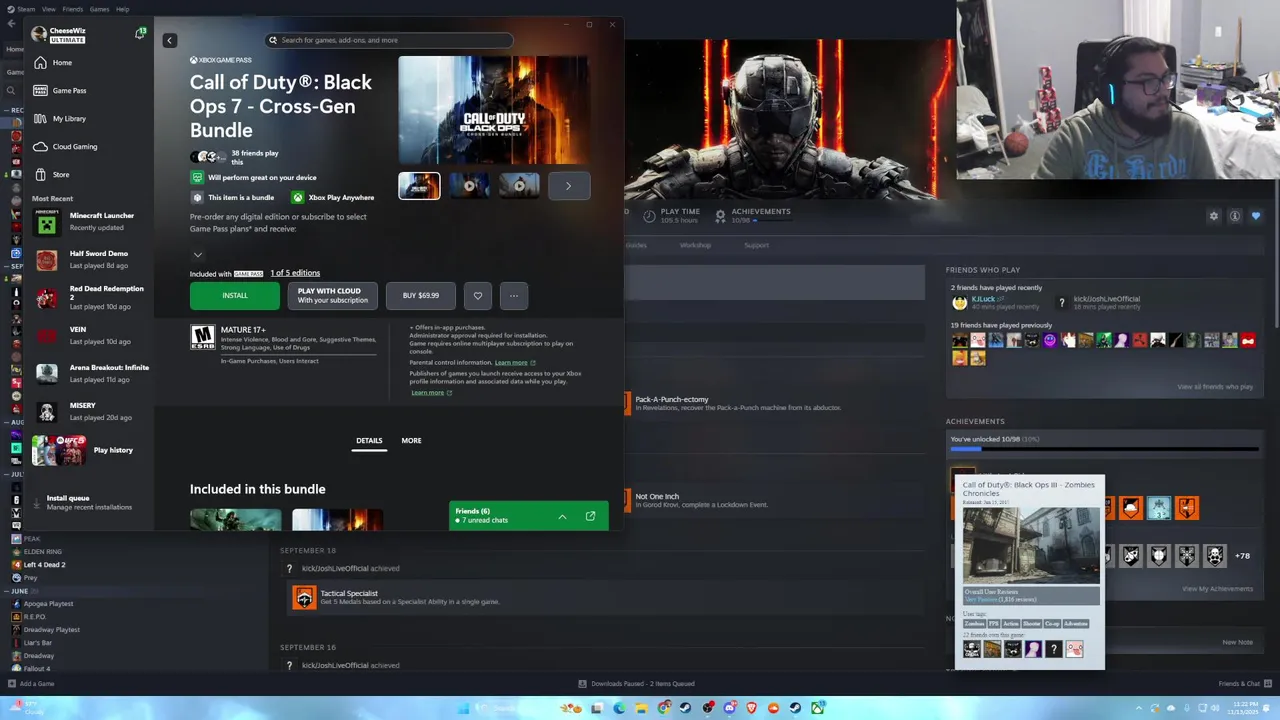Open the more options ellipsis button

pos(514,295)
